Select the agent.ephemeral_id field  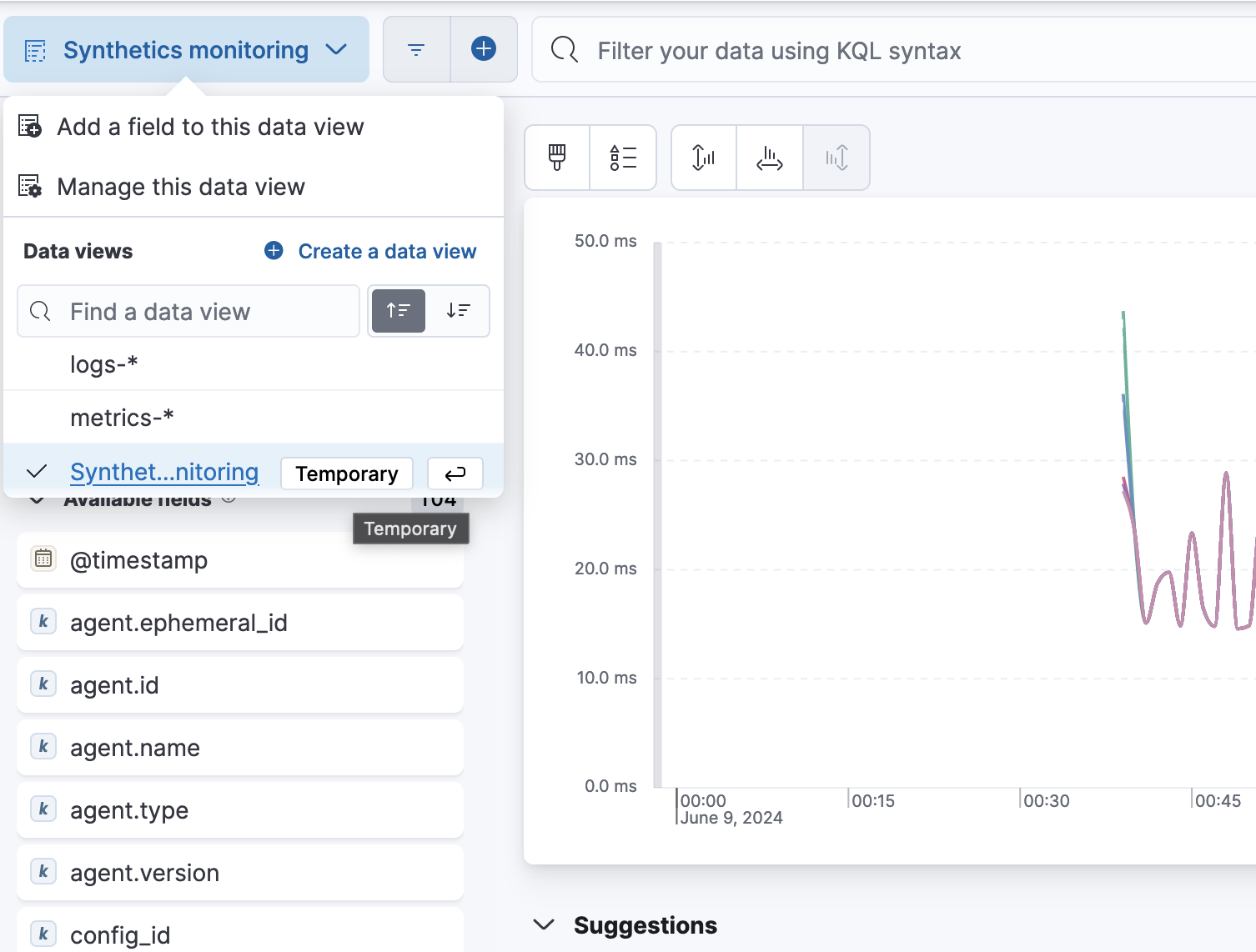pos(240,623)
